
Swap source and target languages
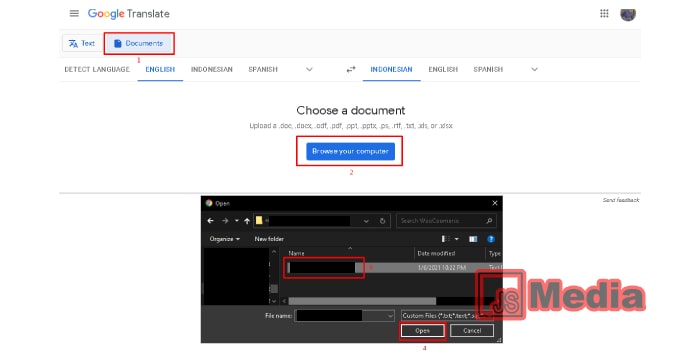coord(351,69)
